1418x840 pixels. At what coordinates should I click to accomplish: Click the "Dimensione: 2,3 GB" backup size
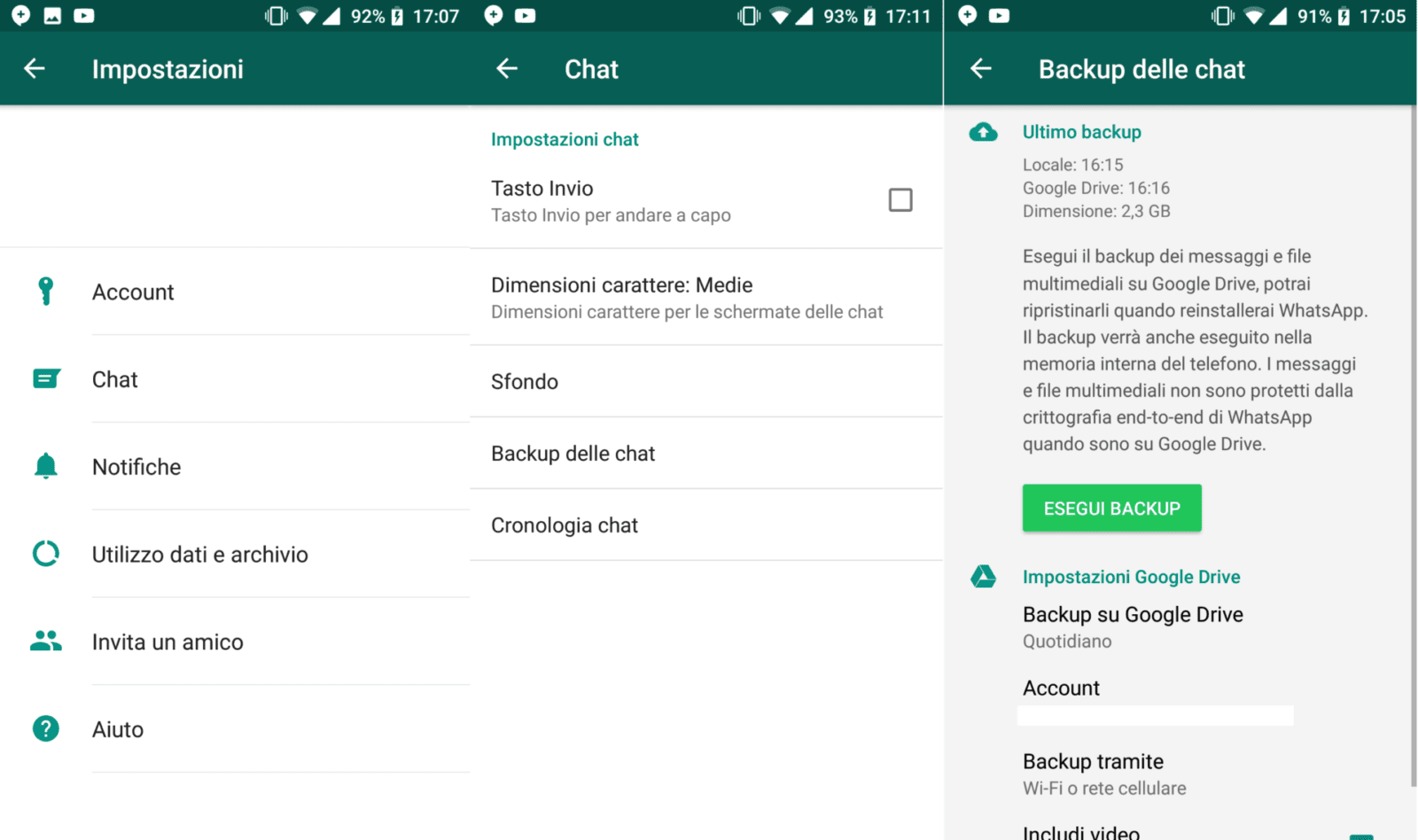(1096, 211)
